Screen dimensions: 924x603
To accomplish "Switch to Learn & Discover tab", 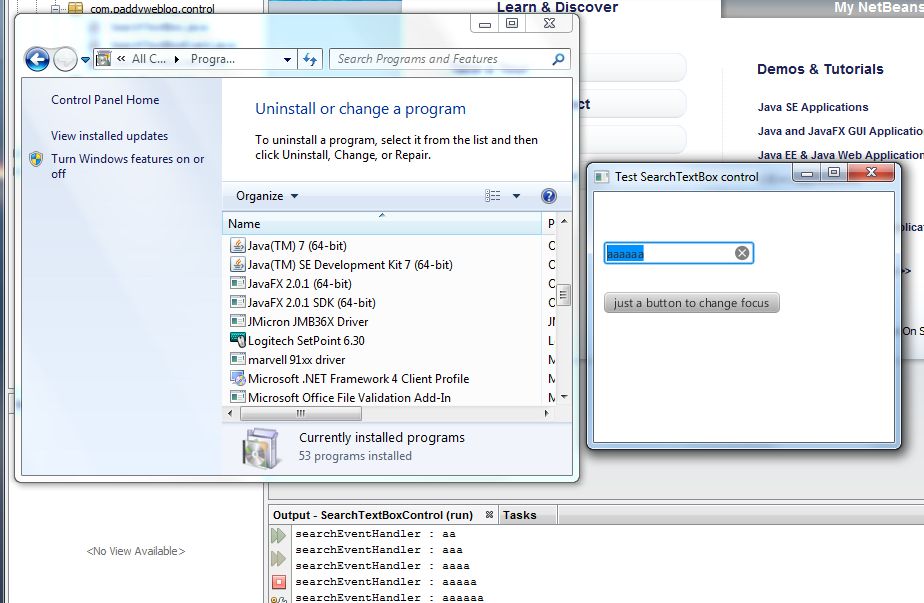I will 557,7.
